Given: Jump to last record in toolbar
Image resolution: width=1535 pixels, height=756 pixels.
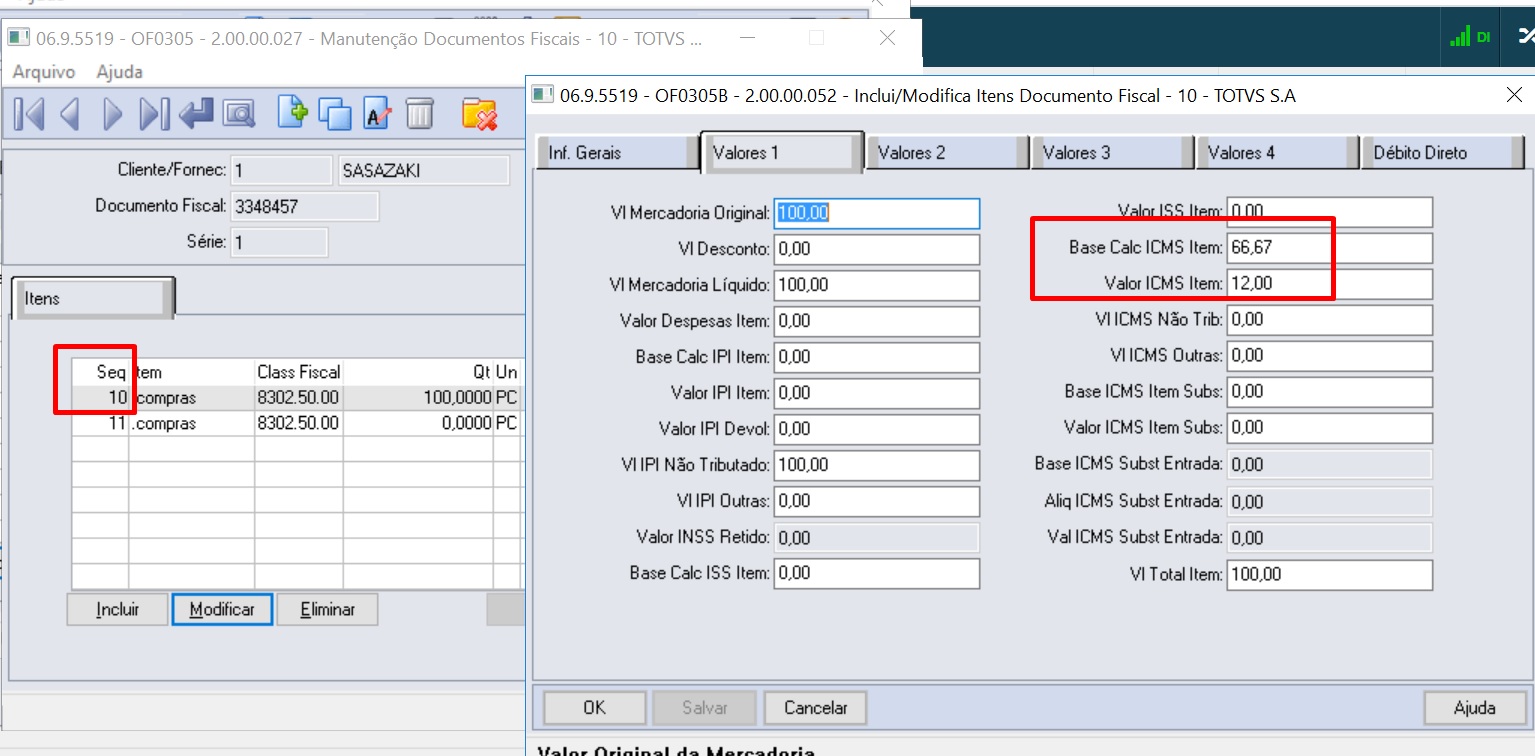Looking at the screenshot, I should (x=154, y=114).
